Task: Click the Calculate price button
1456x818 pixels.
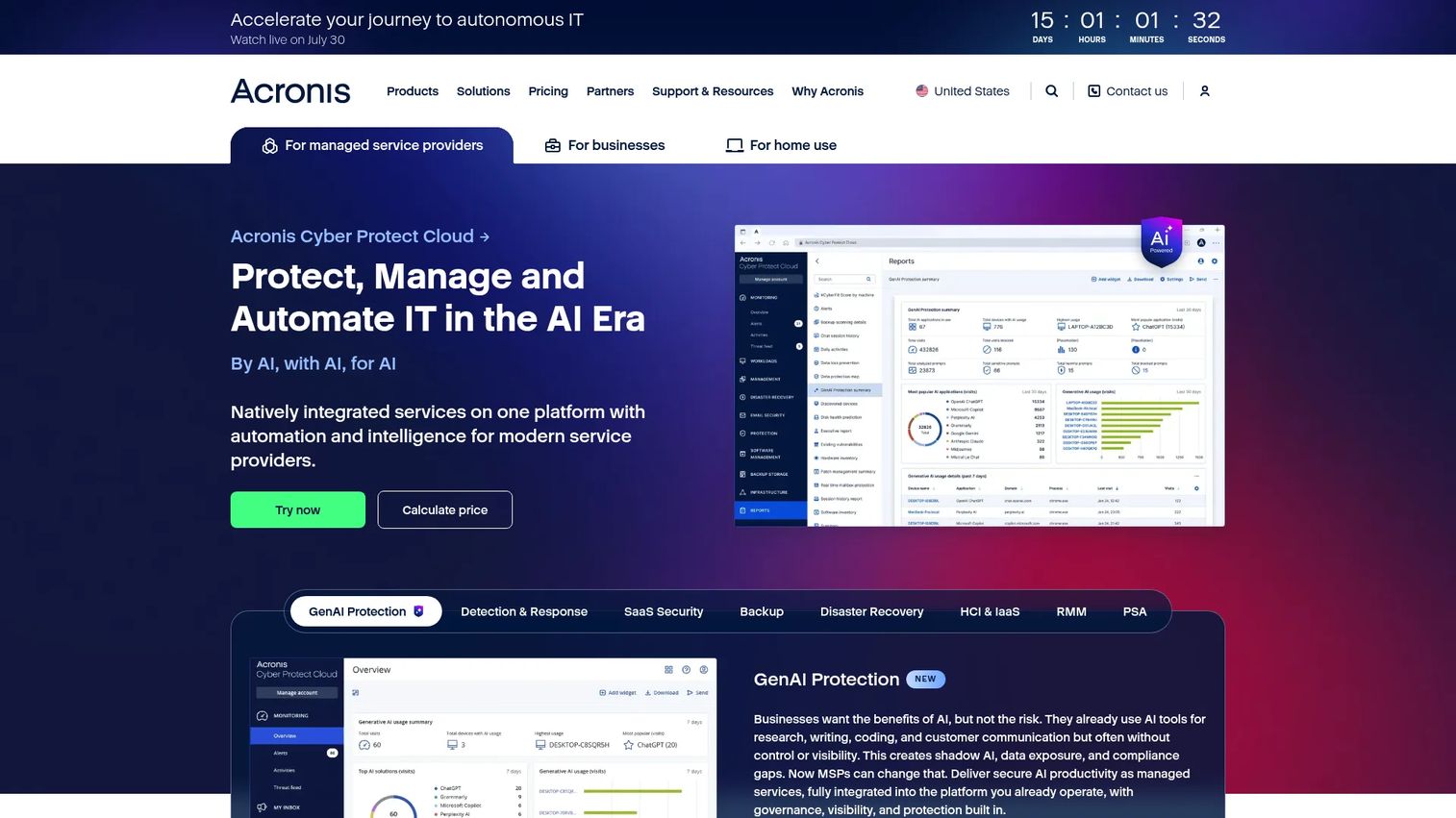Action: 444,509
